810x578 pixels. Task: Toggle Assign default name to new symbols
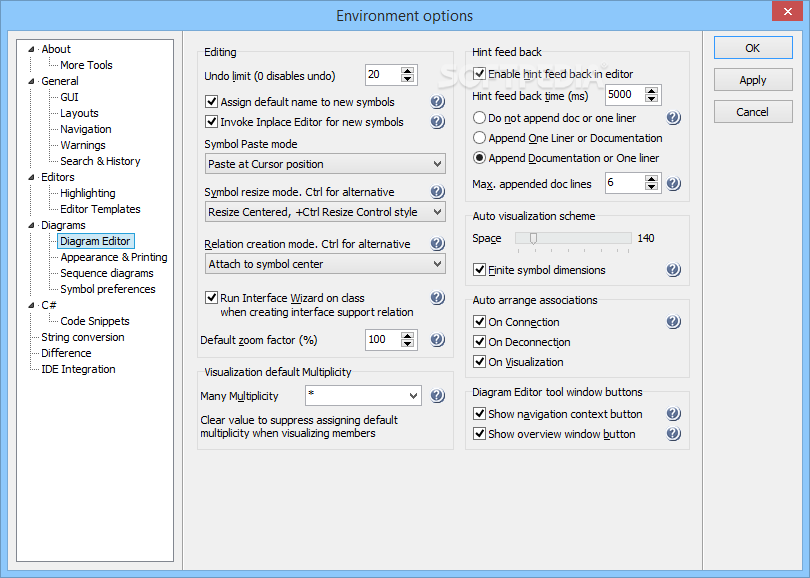tap(211, 102)
